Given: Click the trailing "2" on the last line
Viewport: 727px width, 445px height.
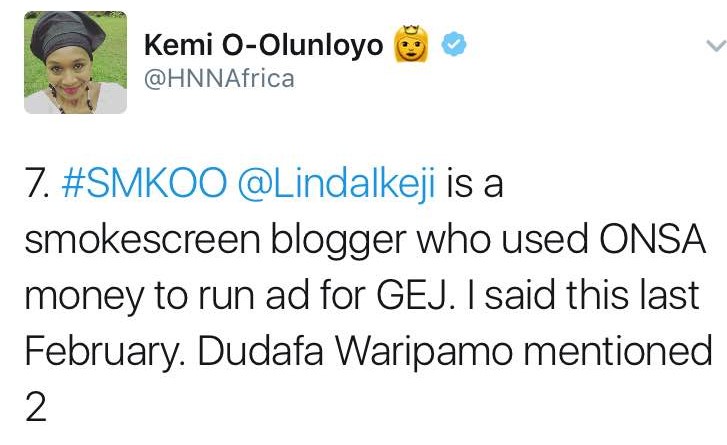Looking at the screenshot, I should (35, 406).
